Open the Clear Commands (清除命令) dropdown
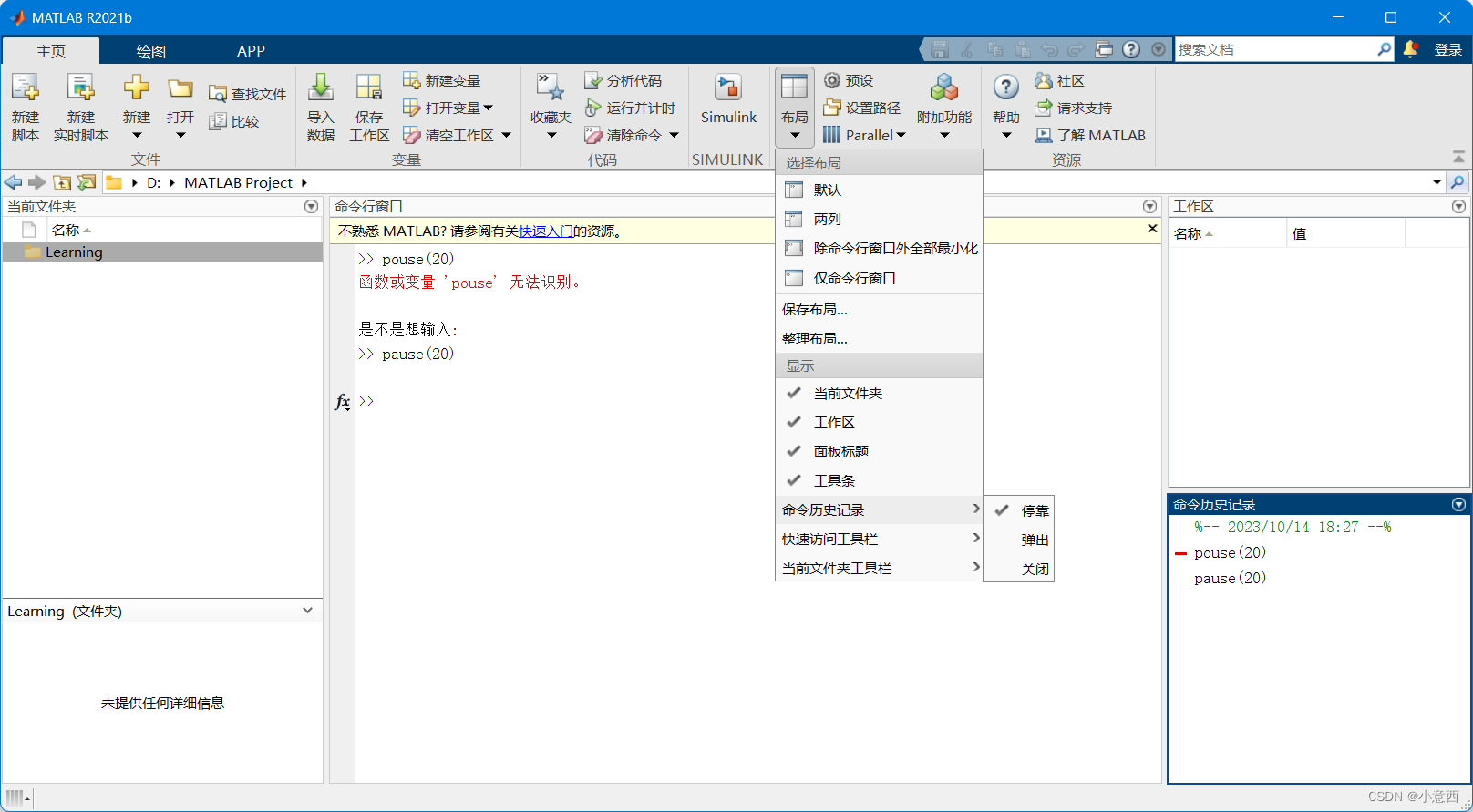Screen dimensions: 1473x812 coord(674,135)
